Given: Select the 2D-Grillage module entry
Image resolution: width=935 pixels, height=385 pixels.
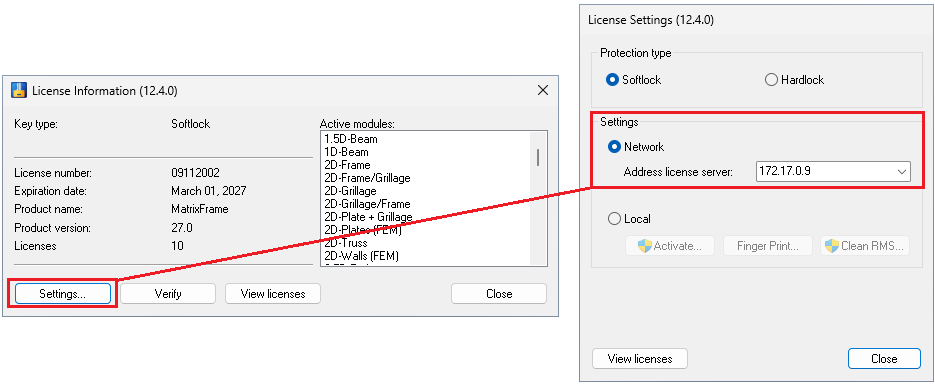Looking at the screenshot, I should point(350,191).
